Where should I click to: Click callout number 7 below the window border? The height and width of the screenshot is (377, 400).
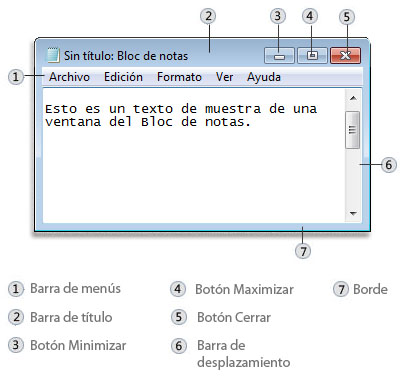(303, 251)
